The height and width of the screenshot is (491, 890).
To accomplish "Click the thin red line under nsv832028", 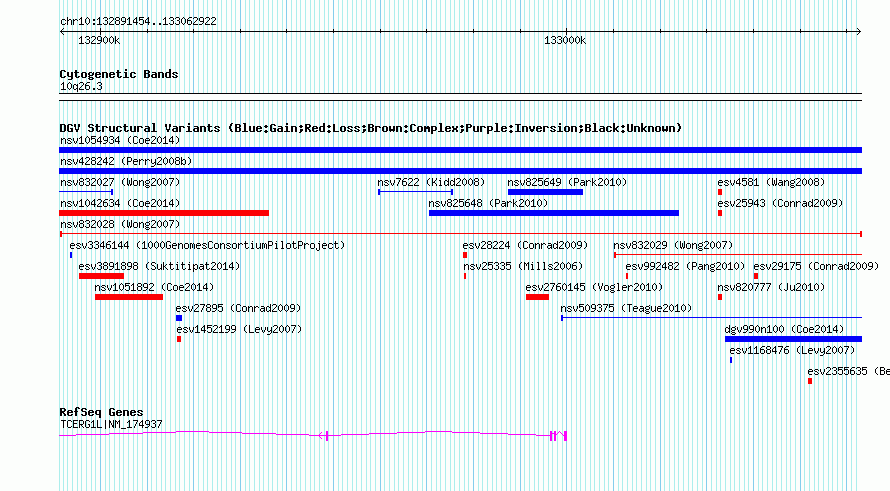I will [x=460, y=234].
